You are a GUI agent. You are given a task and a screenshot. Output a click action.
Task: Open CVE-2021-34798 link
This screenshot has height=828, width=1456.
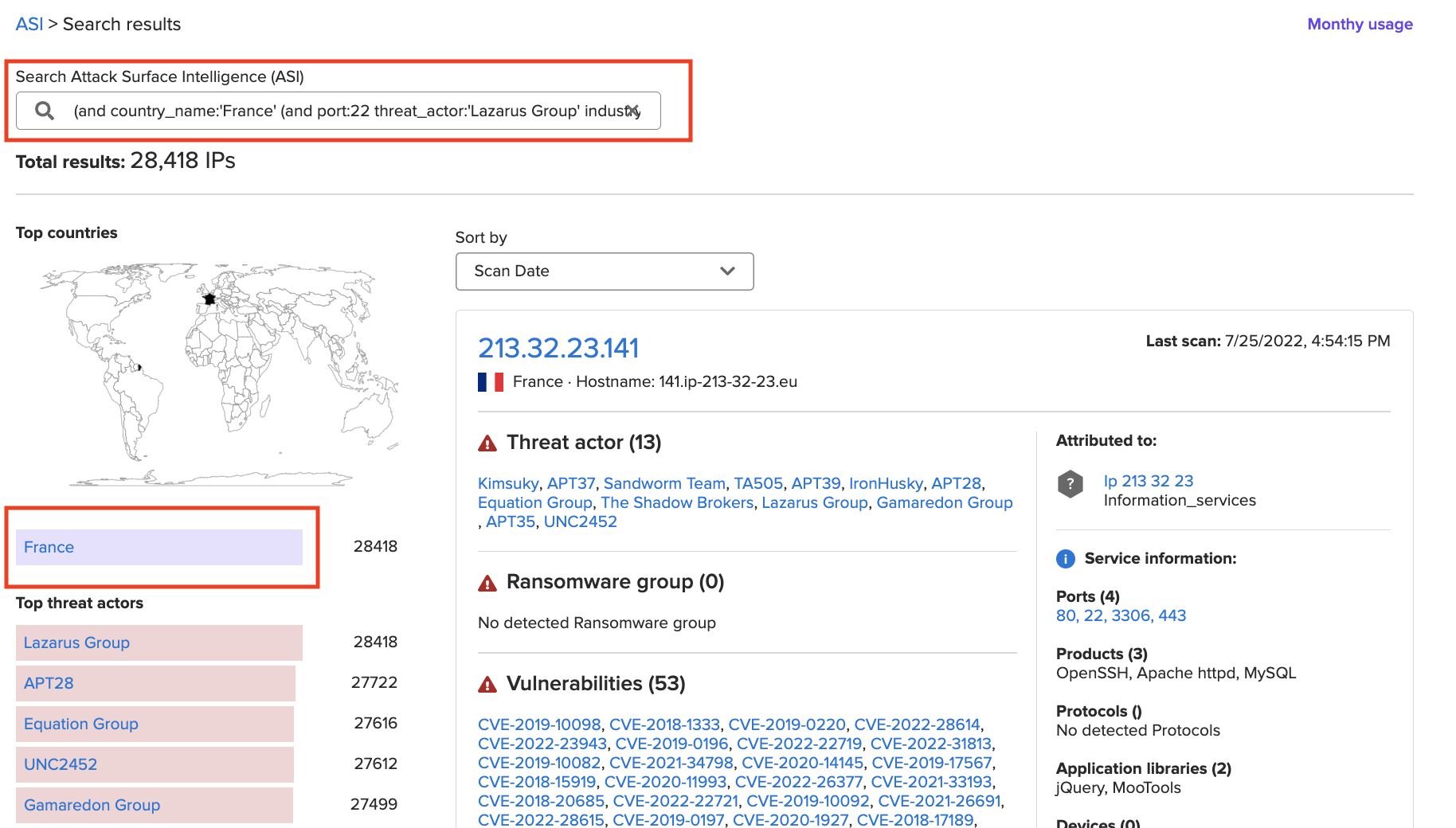point(671,763)
